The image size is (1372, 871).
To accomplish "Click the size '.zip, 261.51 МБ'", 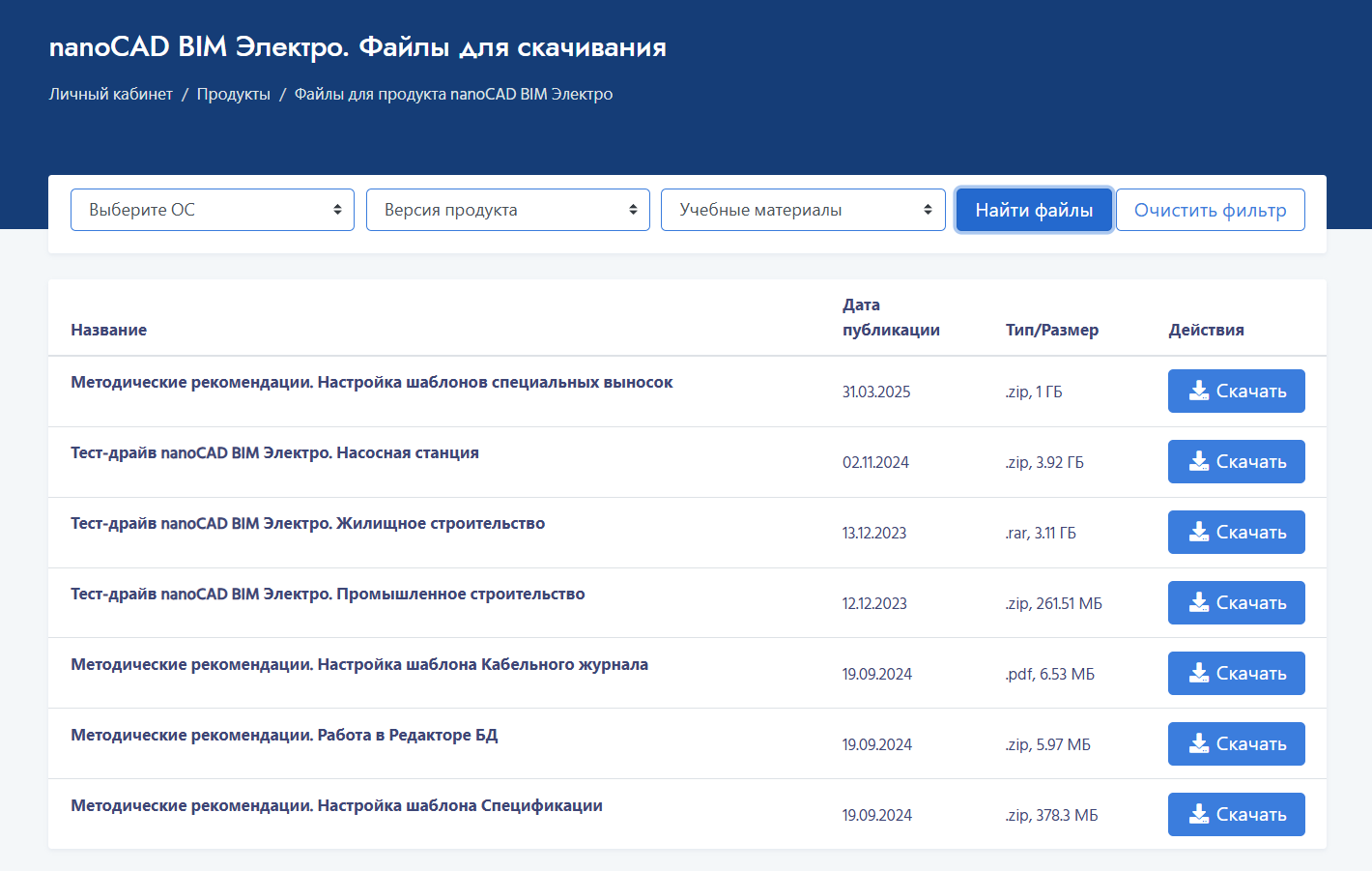I will [1054, 603].
